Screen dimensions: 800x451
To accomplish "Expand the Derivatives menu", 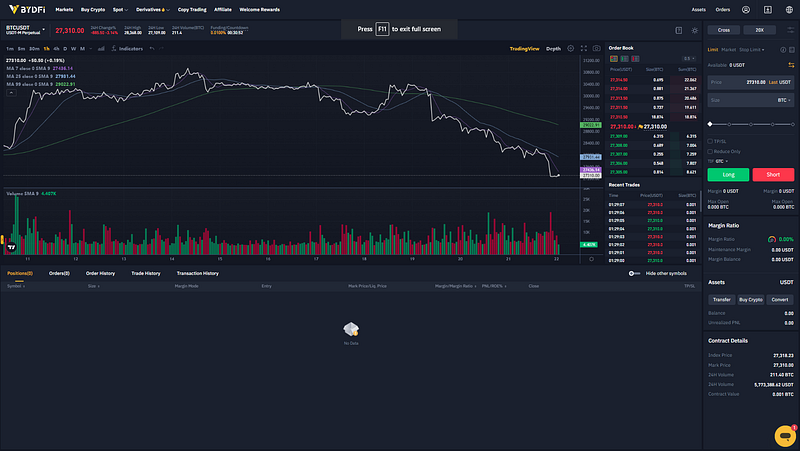I will [x=153, y=10].
